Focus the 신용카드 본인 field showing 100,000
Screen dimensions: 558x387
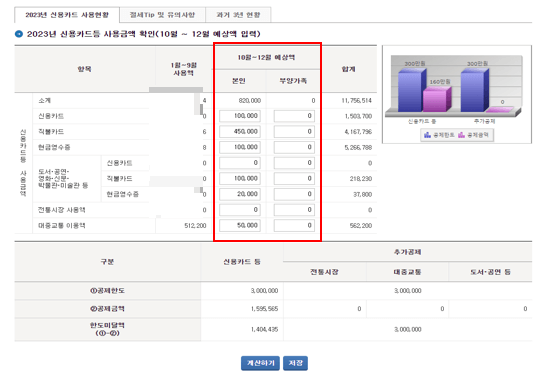click(x=240, y=116)
